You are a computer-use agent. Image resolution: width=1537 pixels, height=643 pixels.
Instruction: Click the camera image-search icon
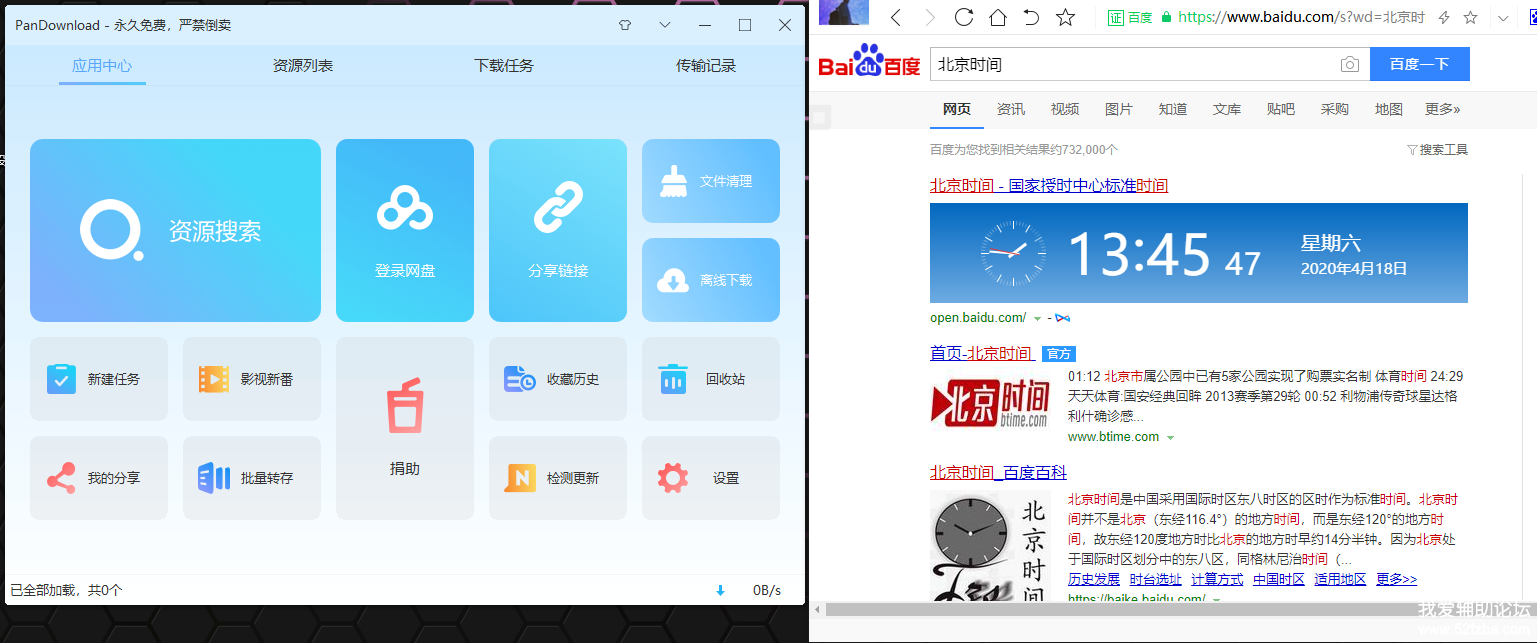1350,65
